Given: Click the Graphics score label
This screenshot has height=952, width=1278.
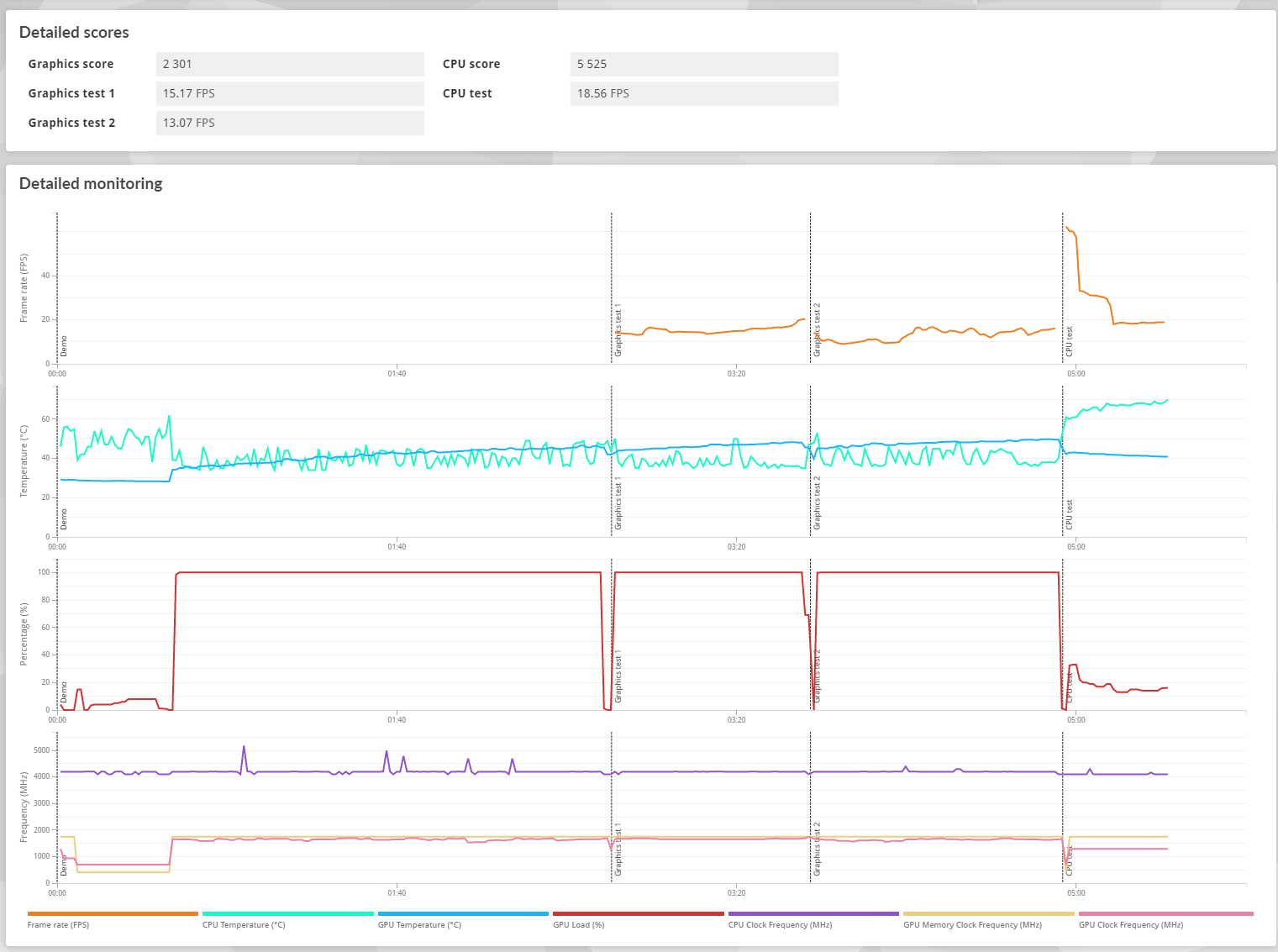Looking at the screenshot, I should (71, 64).
